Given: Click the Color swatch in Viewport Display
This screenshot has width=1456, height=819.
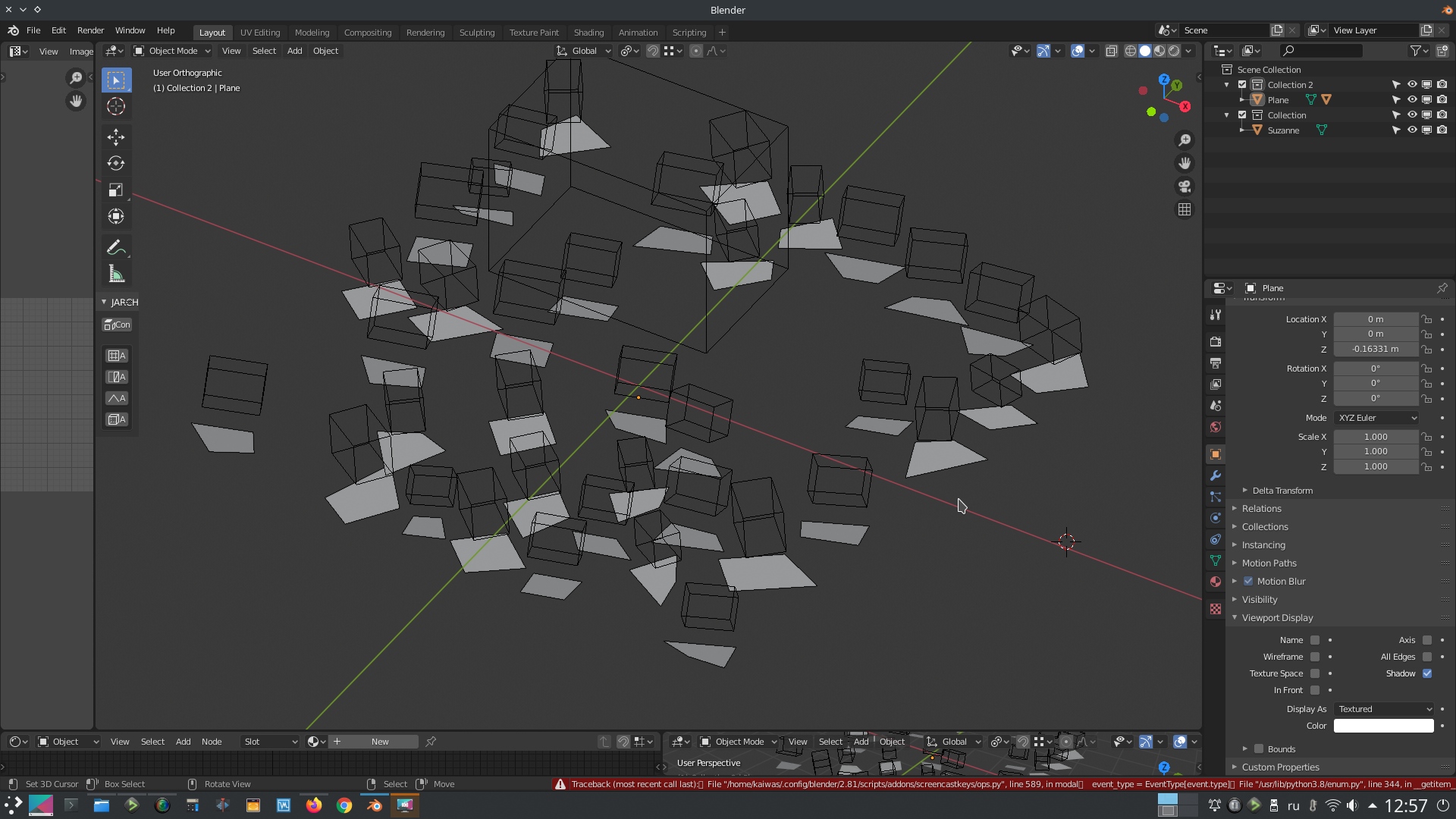Looking at the screenshot, I should 1384,725.
